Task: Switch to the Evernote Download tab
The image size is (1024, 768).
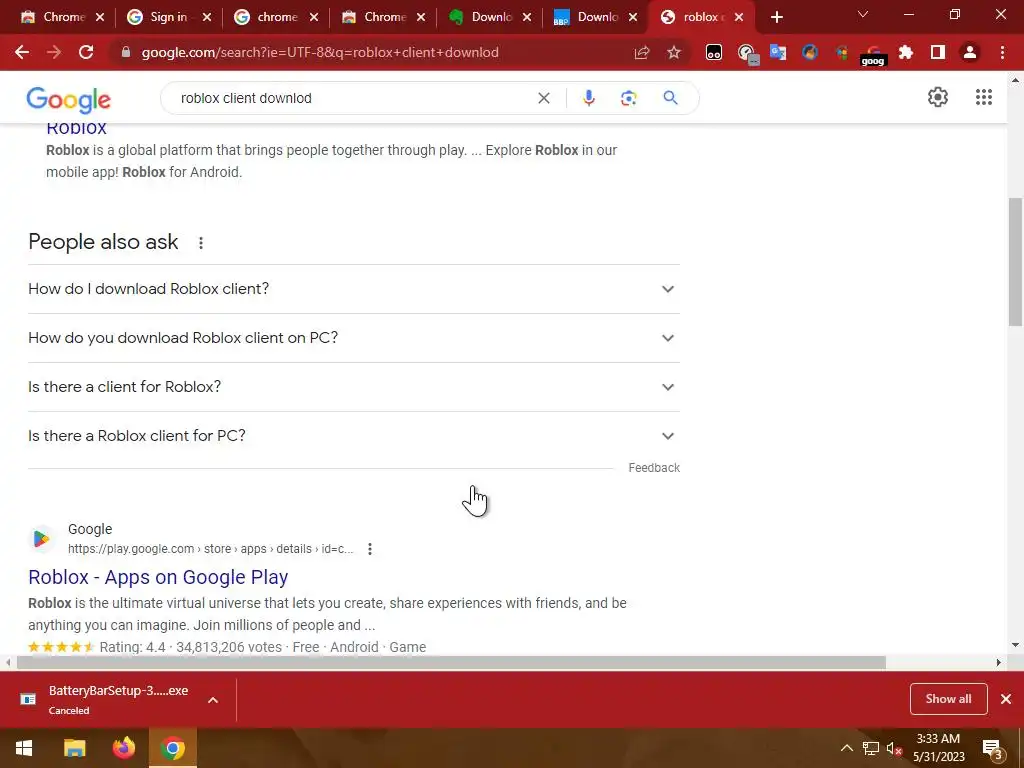Action: (489, 17)
